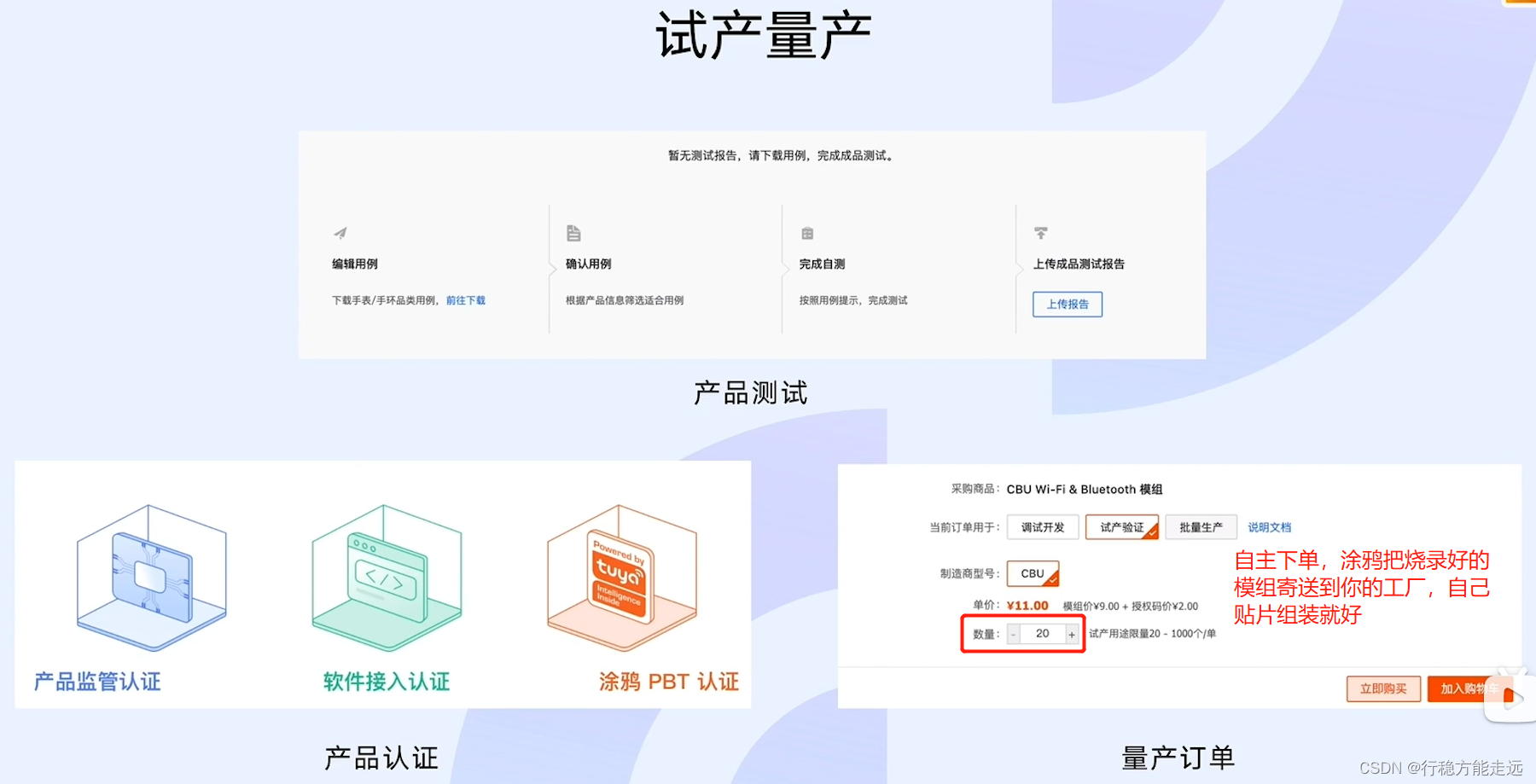Click the paper plane icon above 编辑用例
This screenshot has height=784, width=1536.
pos(340,232)
